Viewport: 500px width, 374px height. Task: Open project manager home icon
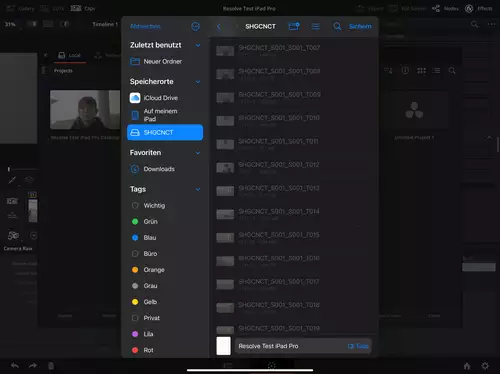(x=467, y=366)
